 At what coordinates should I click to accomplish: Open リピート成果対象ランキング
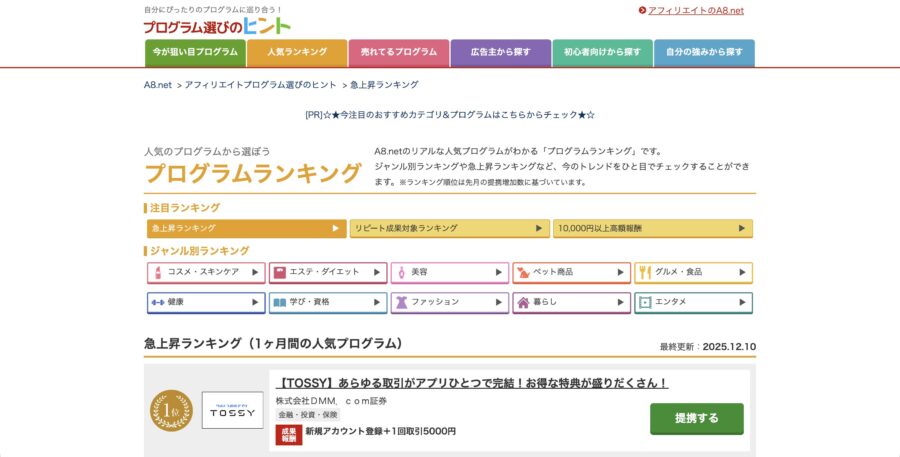tap(450, 228)
